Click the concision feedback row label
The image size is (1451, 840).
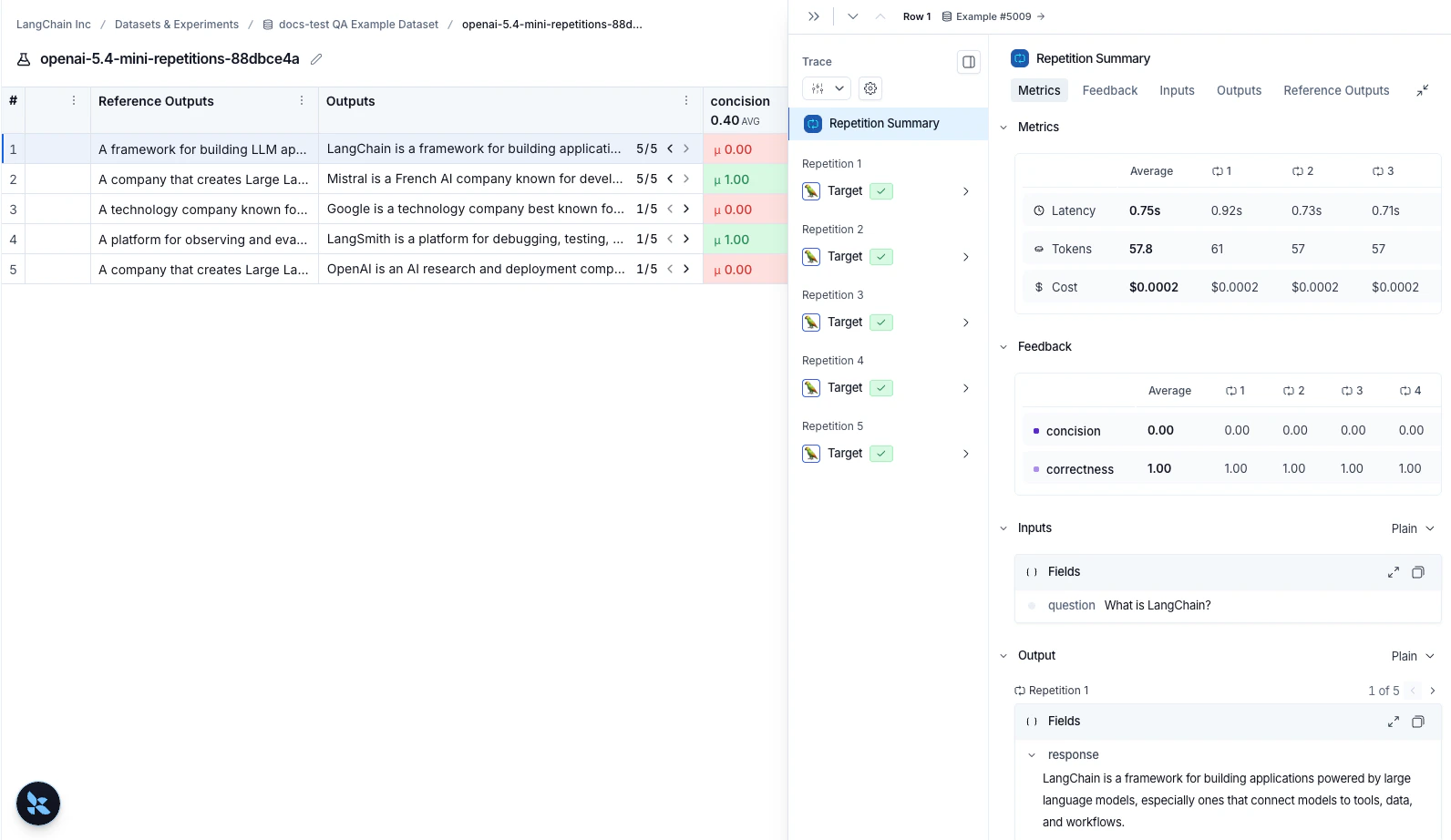click(1073, 431)
